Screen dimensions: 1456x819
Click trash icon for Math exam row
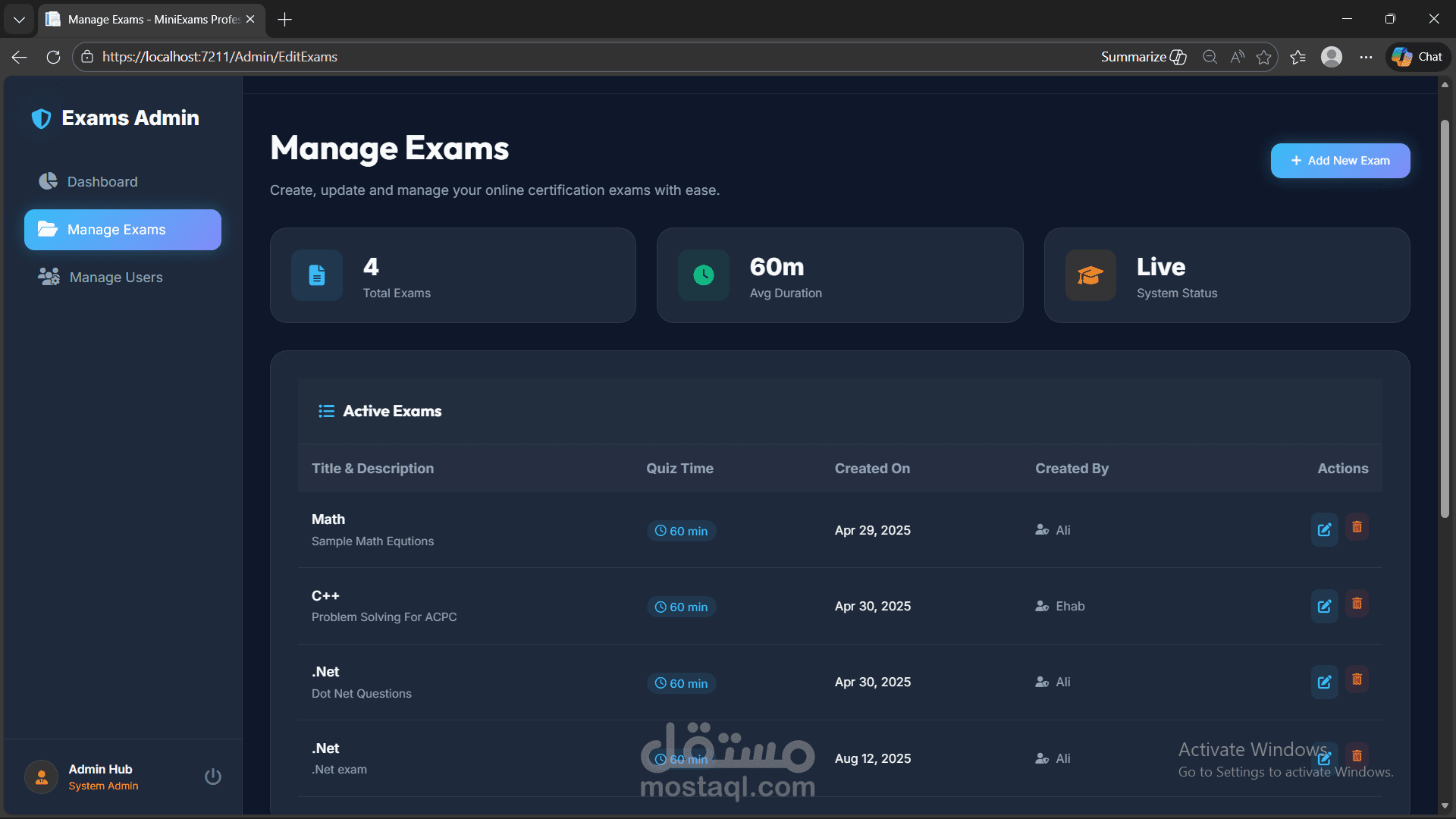(x=1357, y=527)
